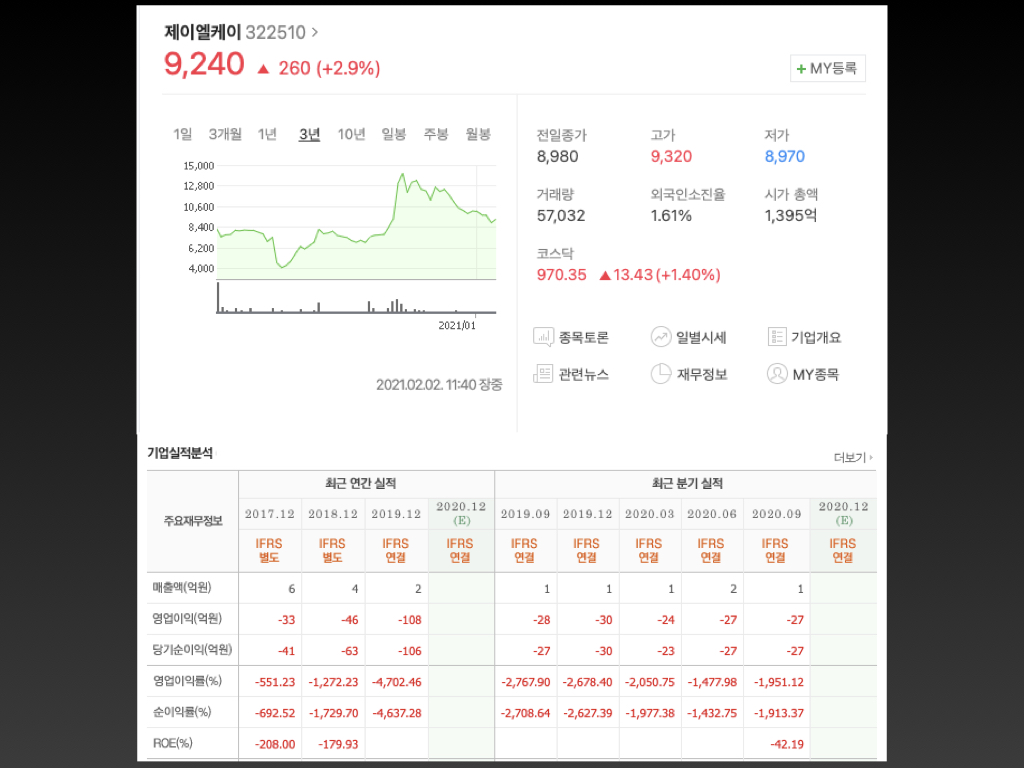Open the 일별시세 daily price icon
The image size is (1024, 768).
click(661, 337)
